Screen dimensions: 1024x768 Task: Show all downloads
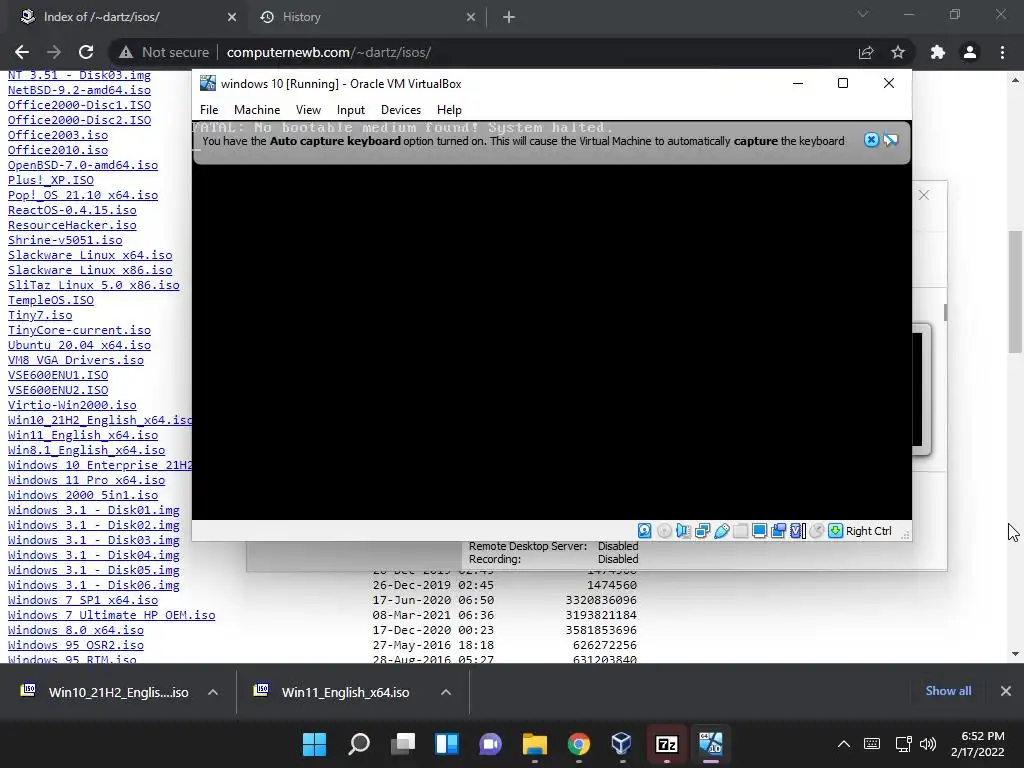coord(948,691)
